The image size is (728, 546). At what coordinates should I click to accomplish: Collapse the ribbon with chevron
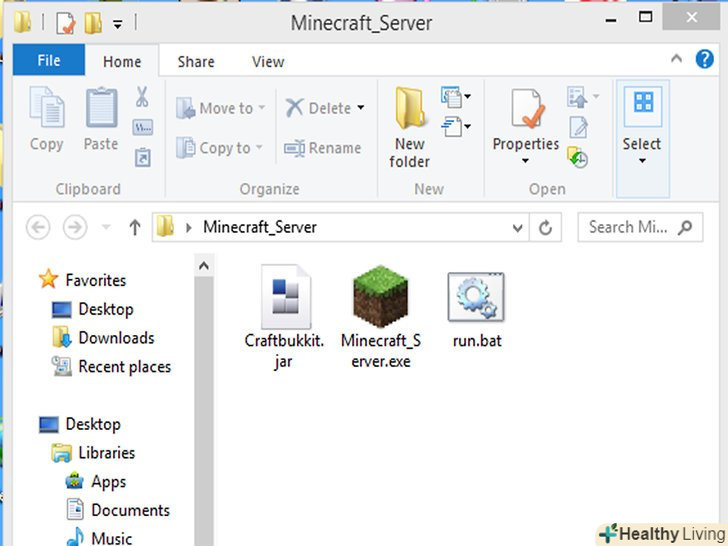[676, 58]
